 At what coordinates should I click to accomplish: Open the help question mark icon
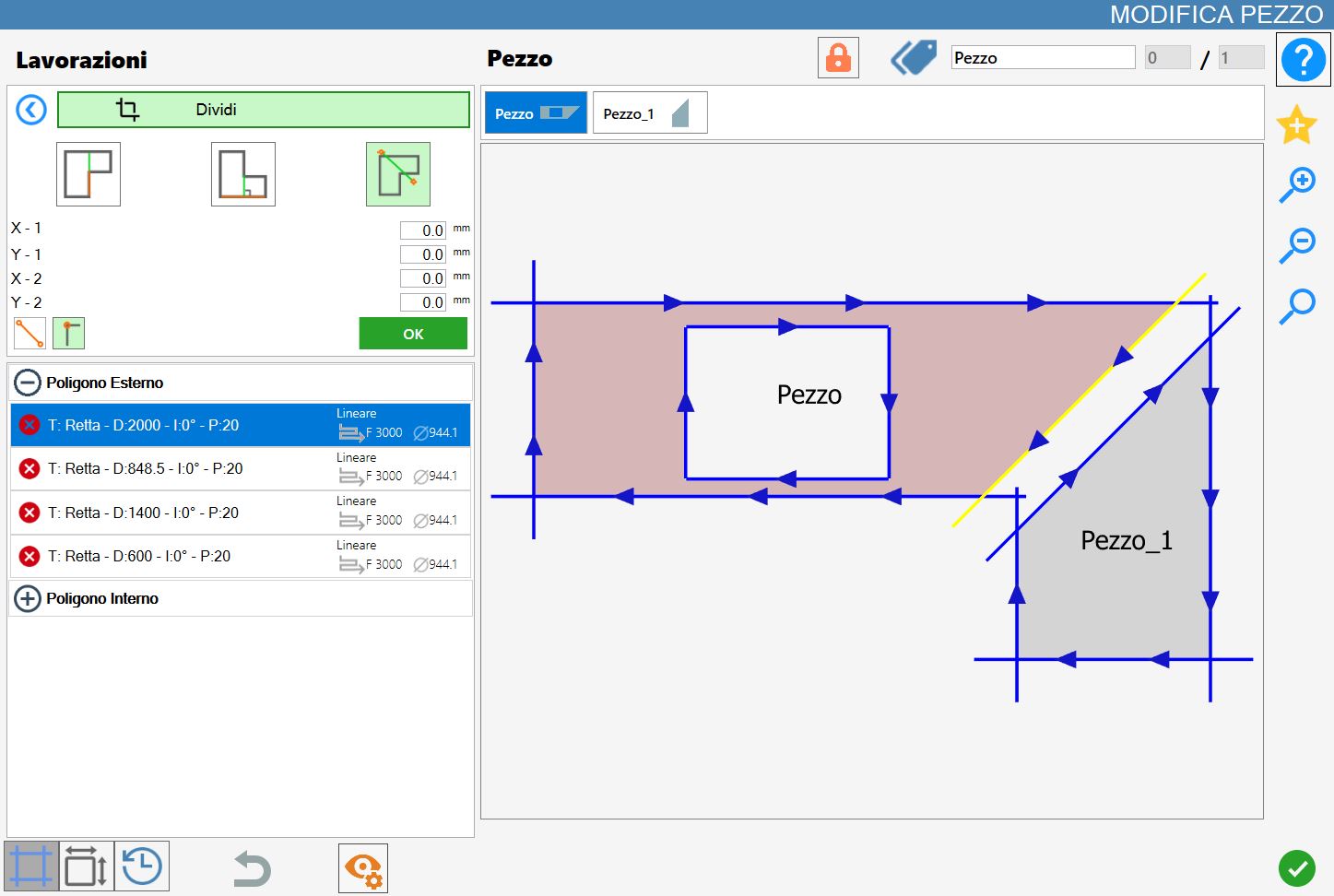coord(1303,60)
